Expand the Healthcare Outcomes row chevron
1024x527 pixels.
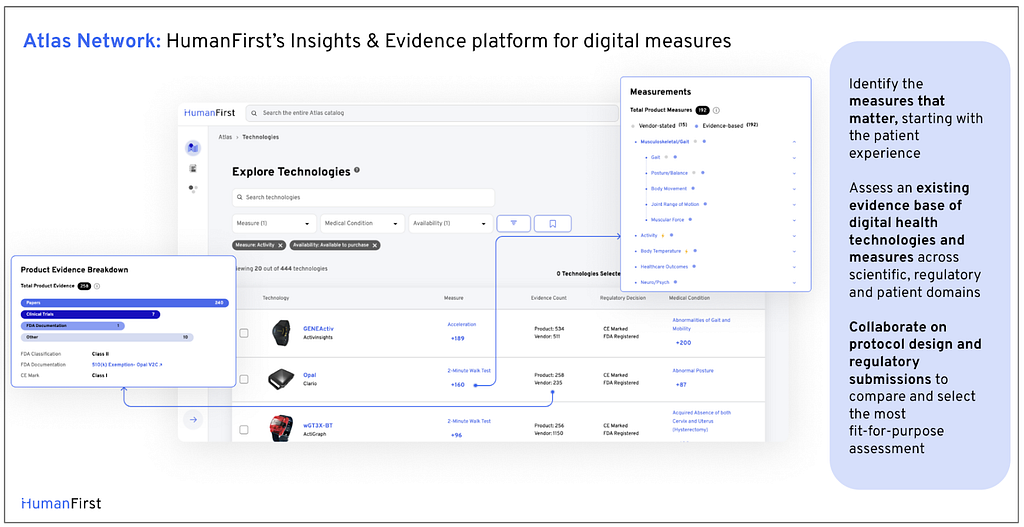[794, 266]
